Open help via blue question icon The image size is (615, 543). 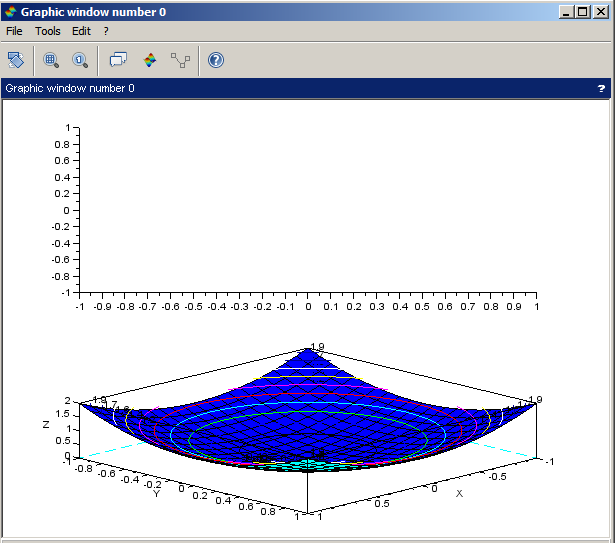(x=216, y=60)
